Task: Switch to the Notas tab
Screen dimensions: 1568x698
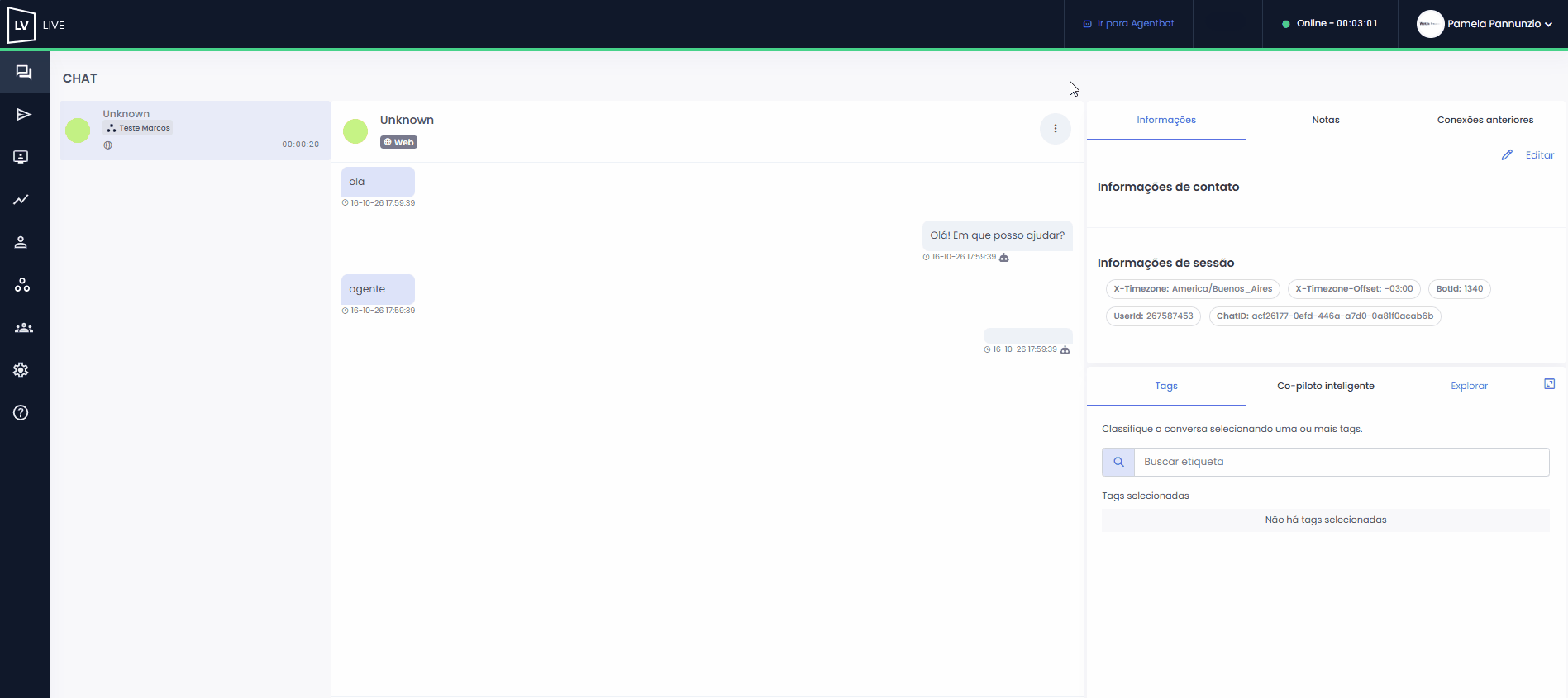Action: pyautogui.click(x=1326, y=121)
